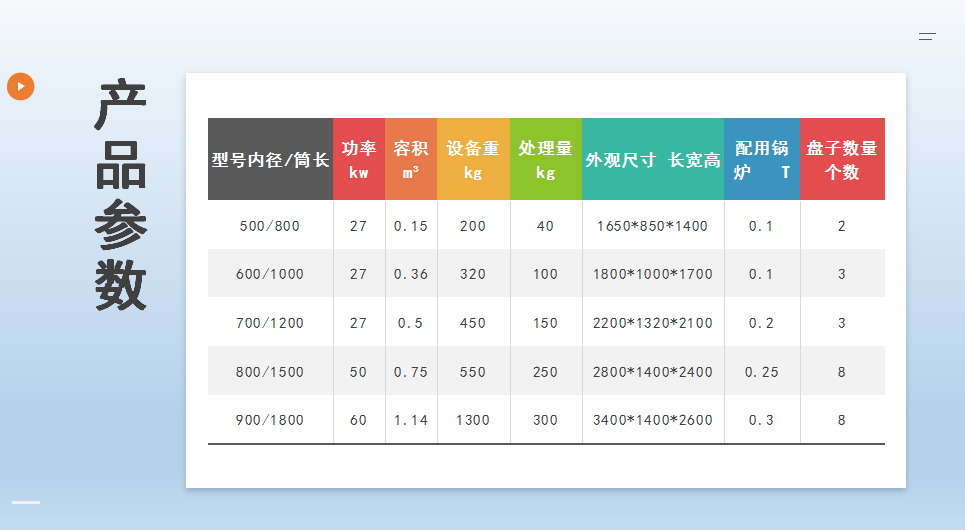Click the power 50 cell
This screenshot has width=965, height=530.
[359, 372]
